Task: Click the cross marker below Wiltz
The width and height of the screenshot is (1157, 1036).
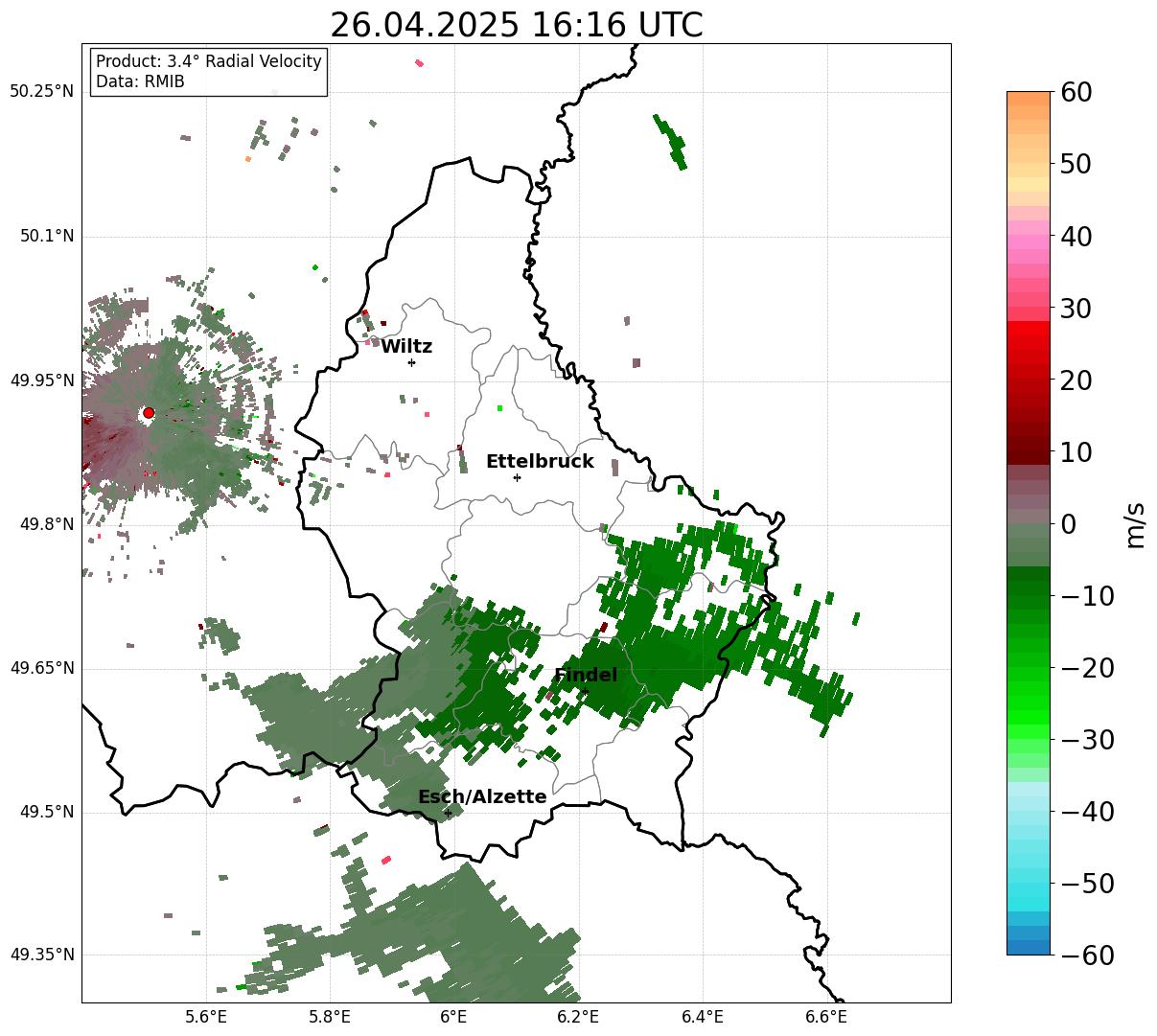Action: click(411, 362)
